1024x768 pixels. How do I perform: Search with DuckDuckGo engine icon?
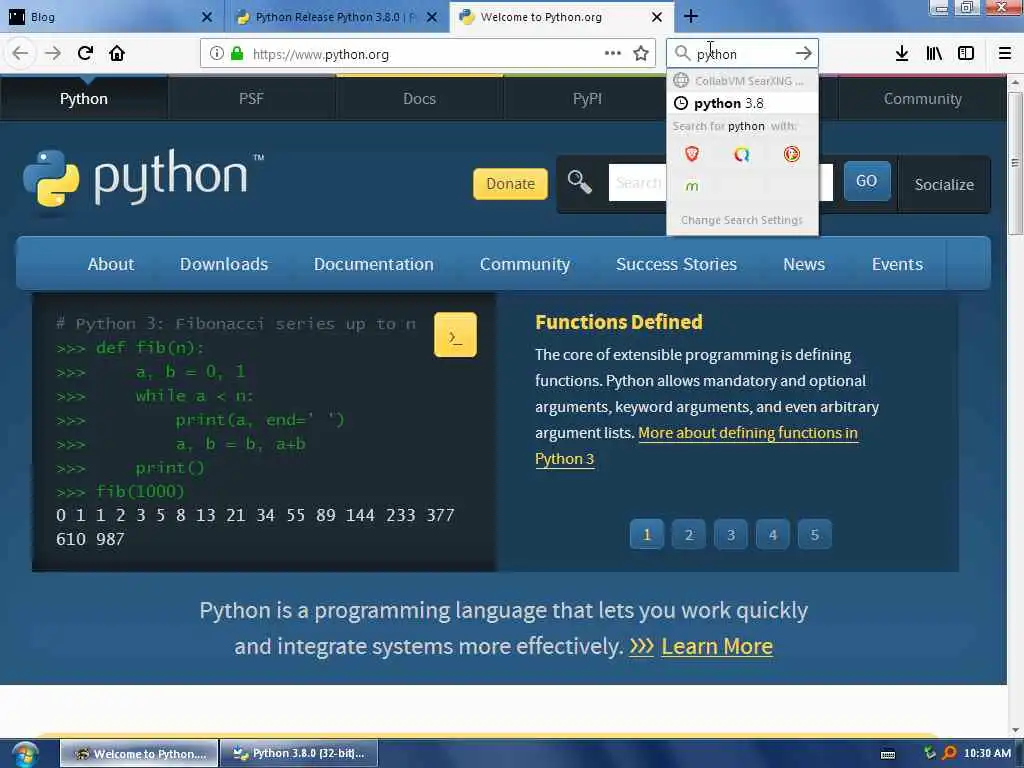(792, 154)
